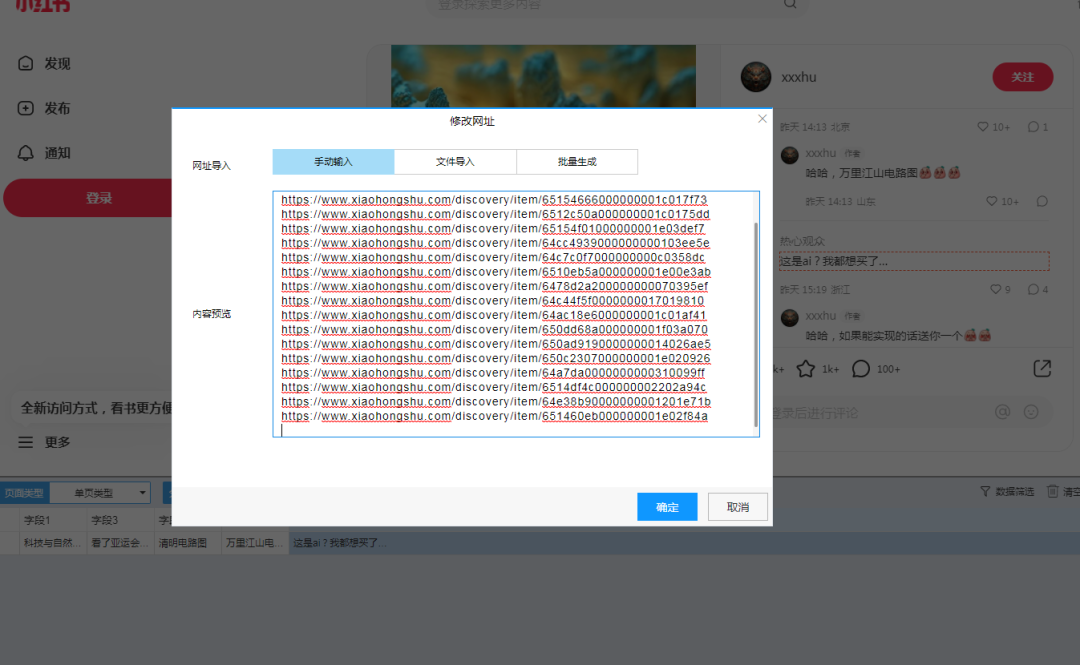This screenshot has width=1080, height=665.
Task: Click URL ending 6478d2a200000000070395ef
Action: pos(495,287)
